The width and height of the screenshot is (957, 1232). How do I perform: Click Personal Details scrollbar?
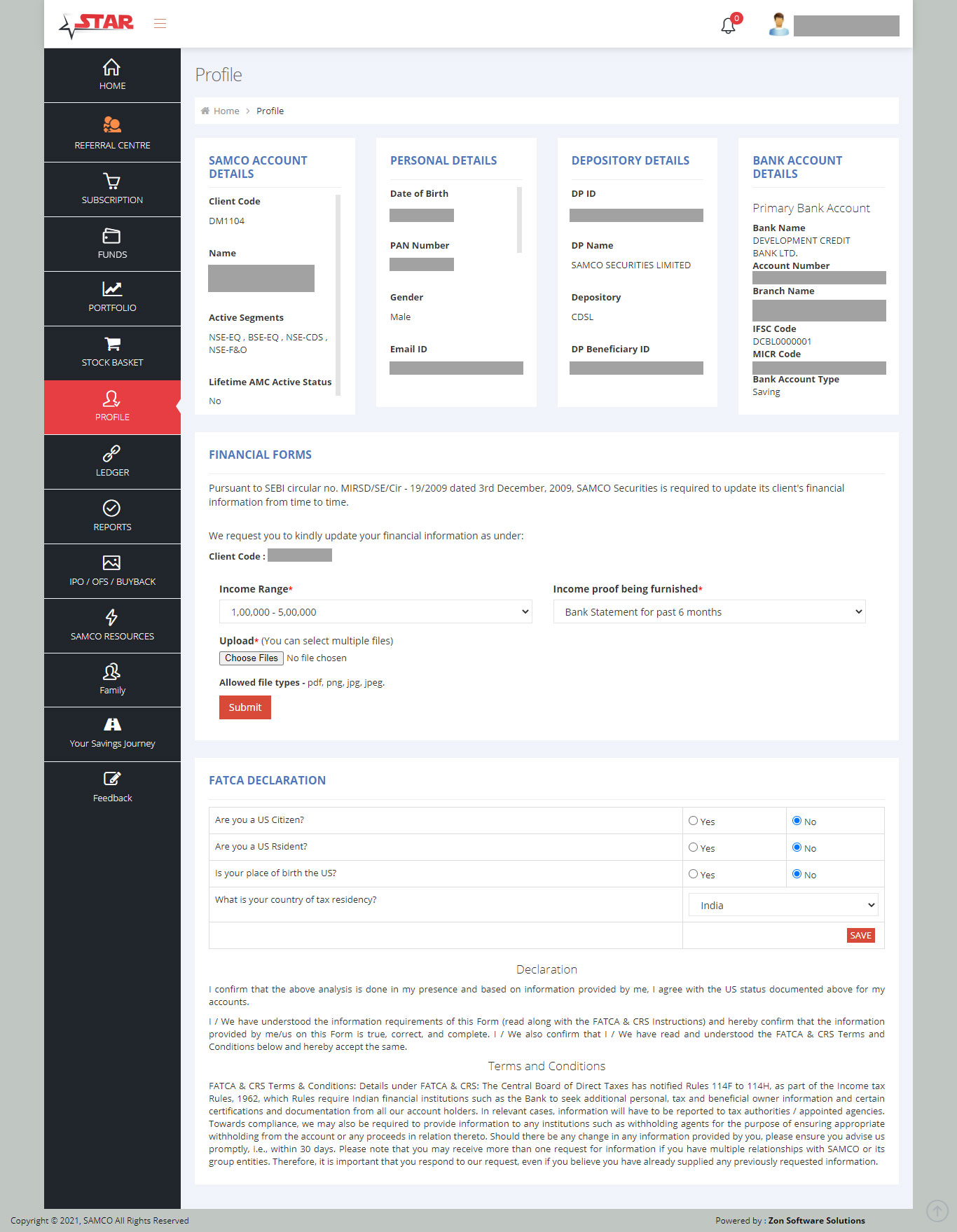[520, 220]
